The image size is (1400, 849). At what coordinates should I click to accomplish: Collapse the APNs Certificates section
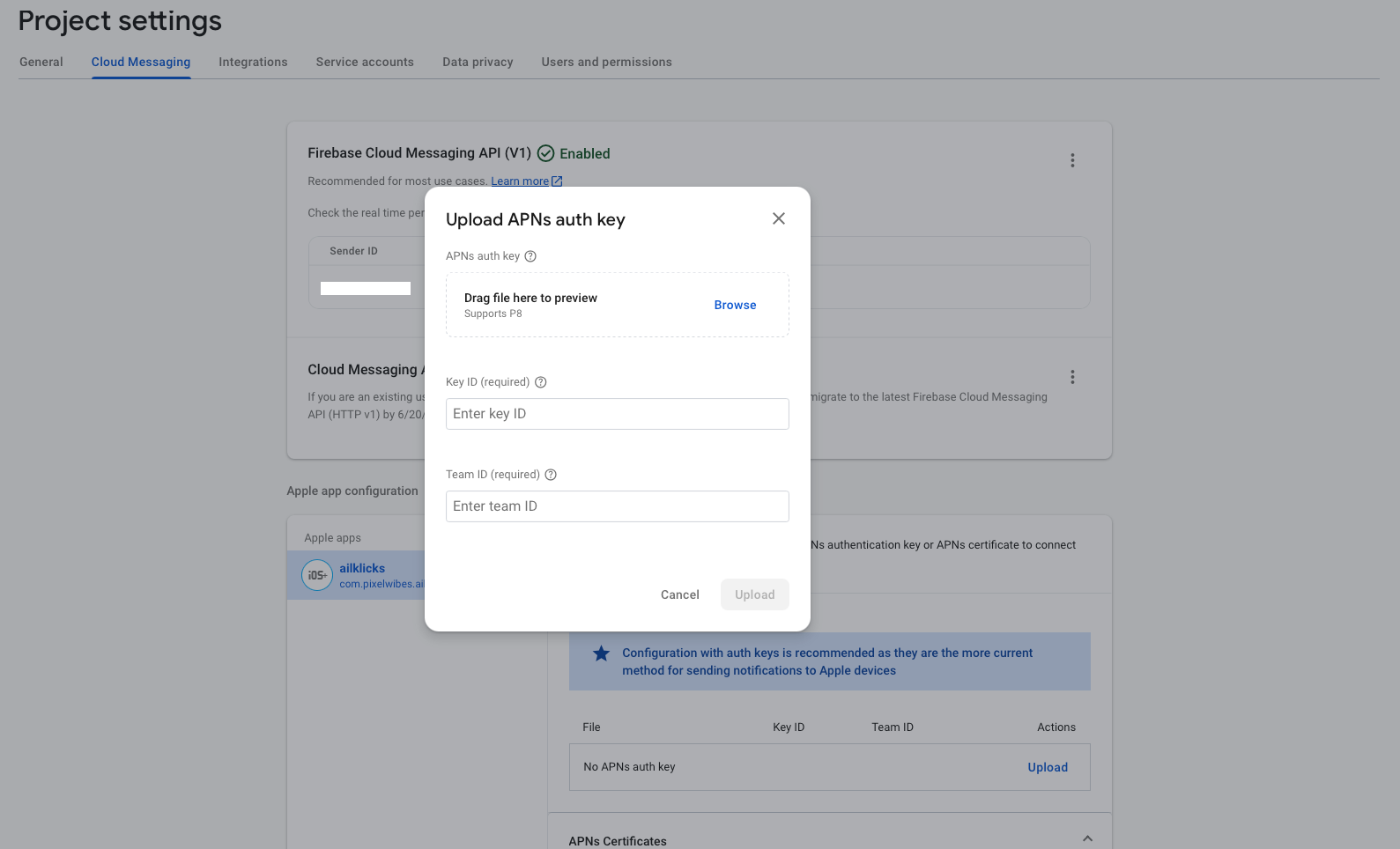1087,838
